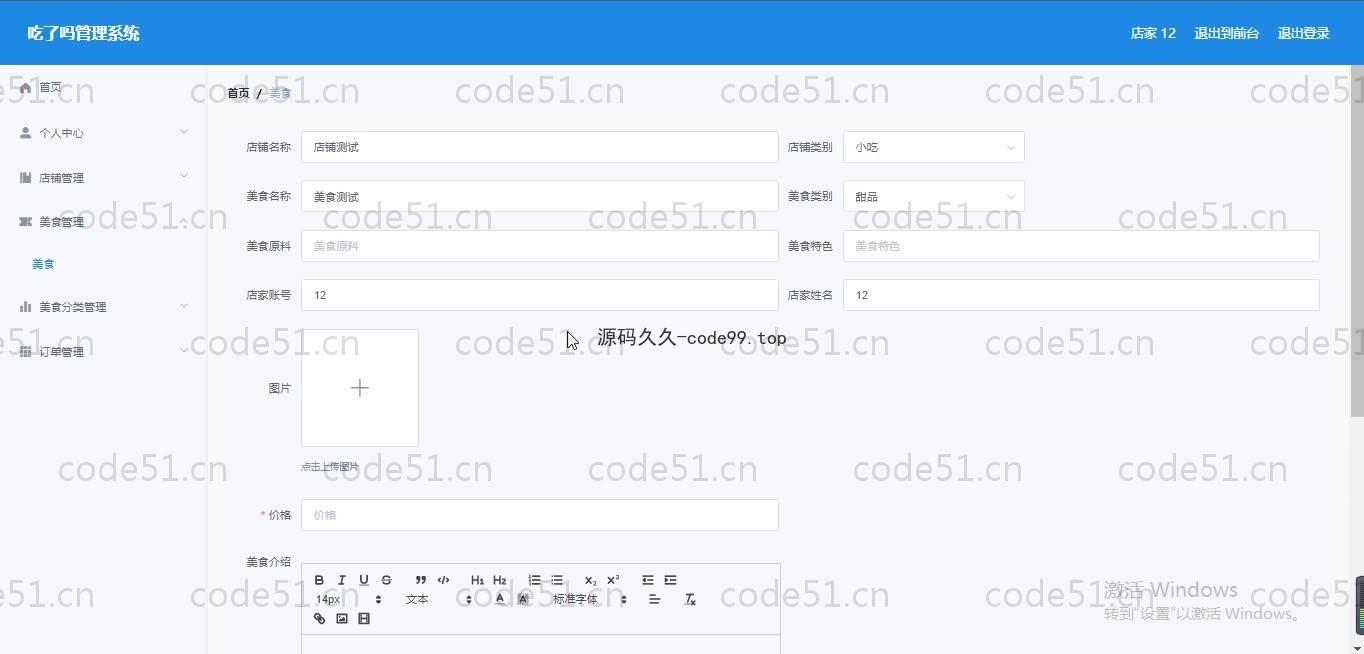Insert a video in editor
1364x654 pixels.
pos(363,619)
